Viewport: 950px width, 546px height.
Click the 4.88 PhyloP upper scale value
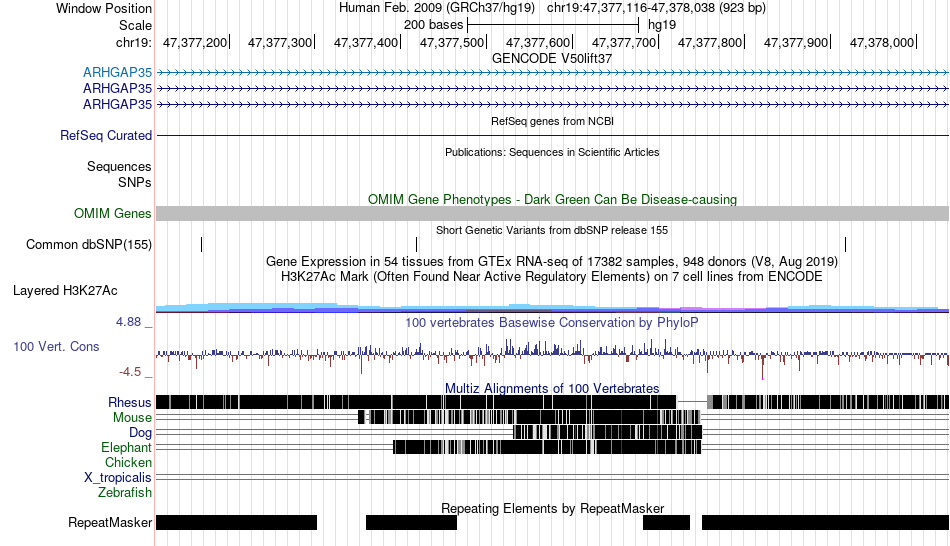[x=128, y=322]
